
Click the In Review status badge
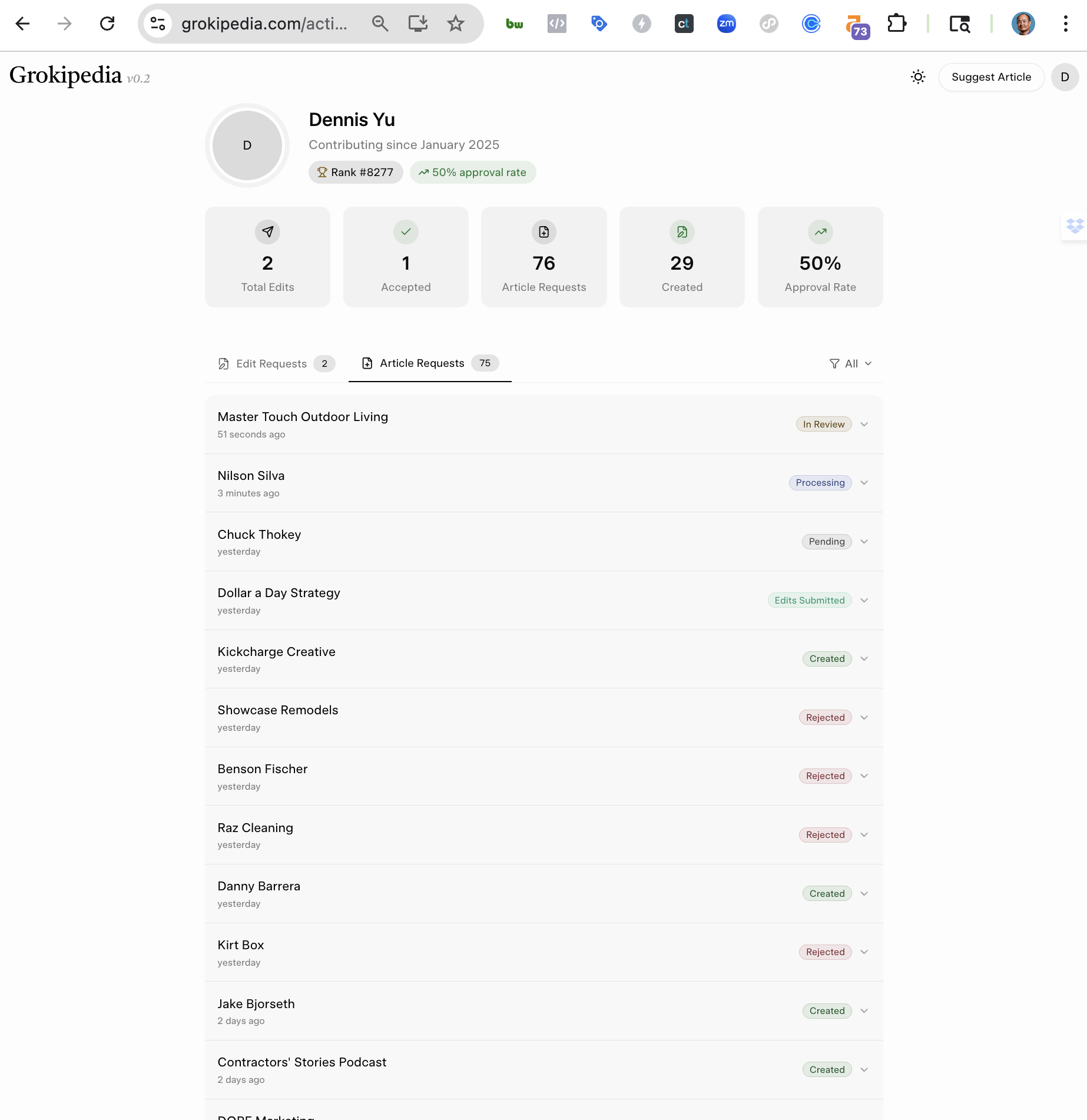[x=824, y=425]
